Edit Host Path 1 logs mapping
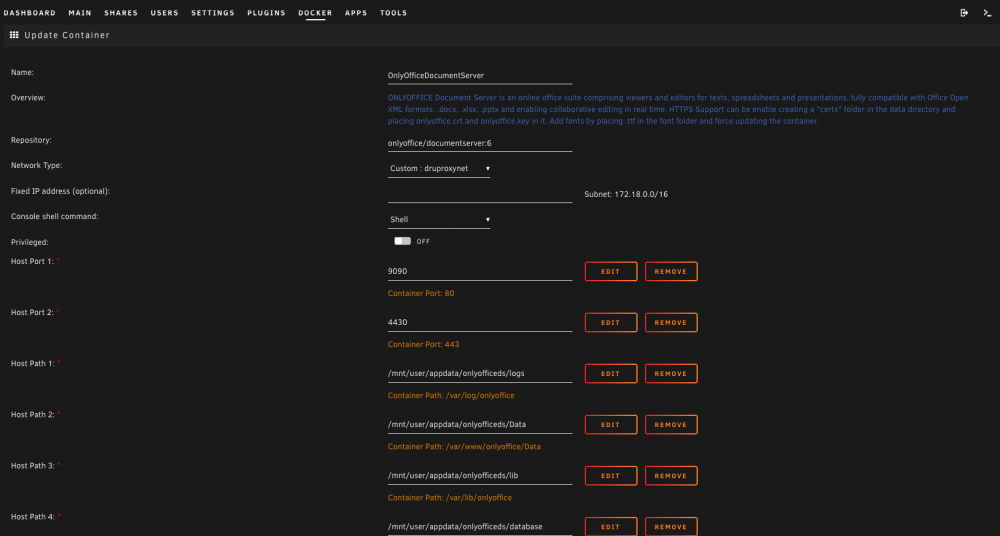This screenshot has width=1000, height=536. tap(611, 373)
